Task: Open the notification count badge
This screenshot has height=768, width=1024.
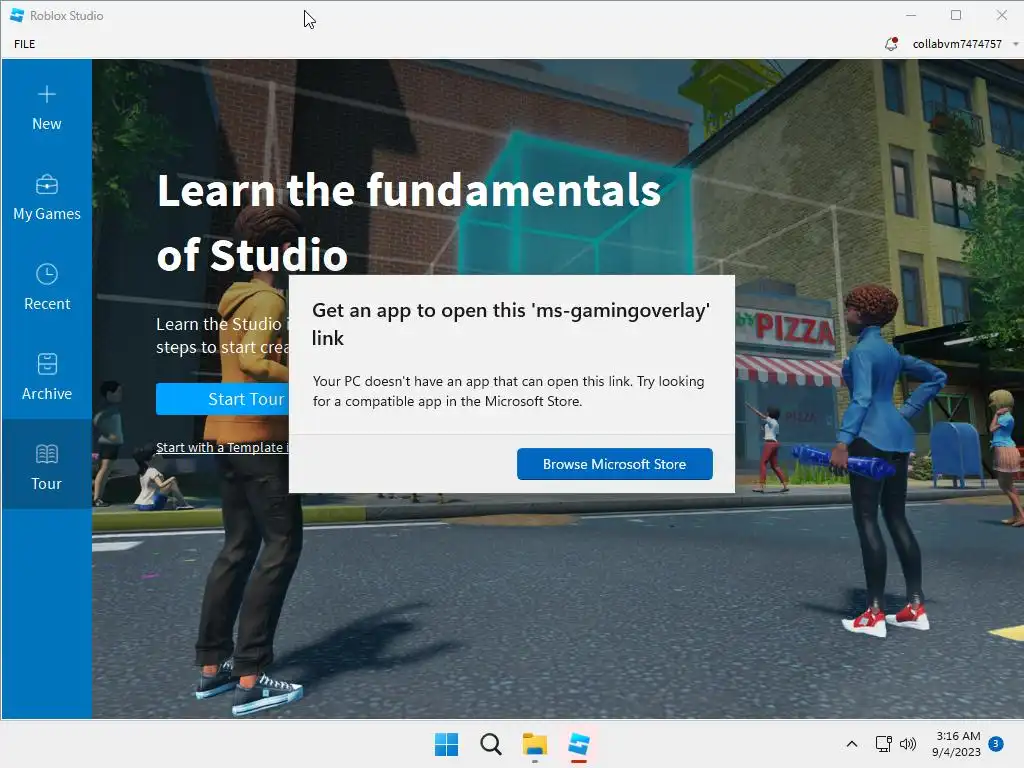Action: 996,743
